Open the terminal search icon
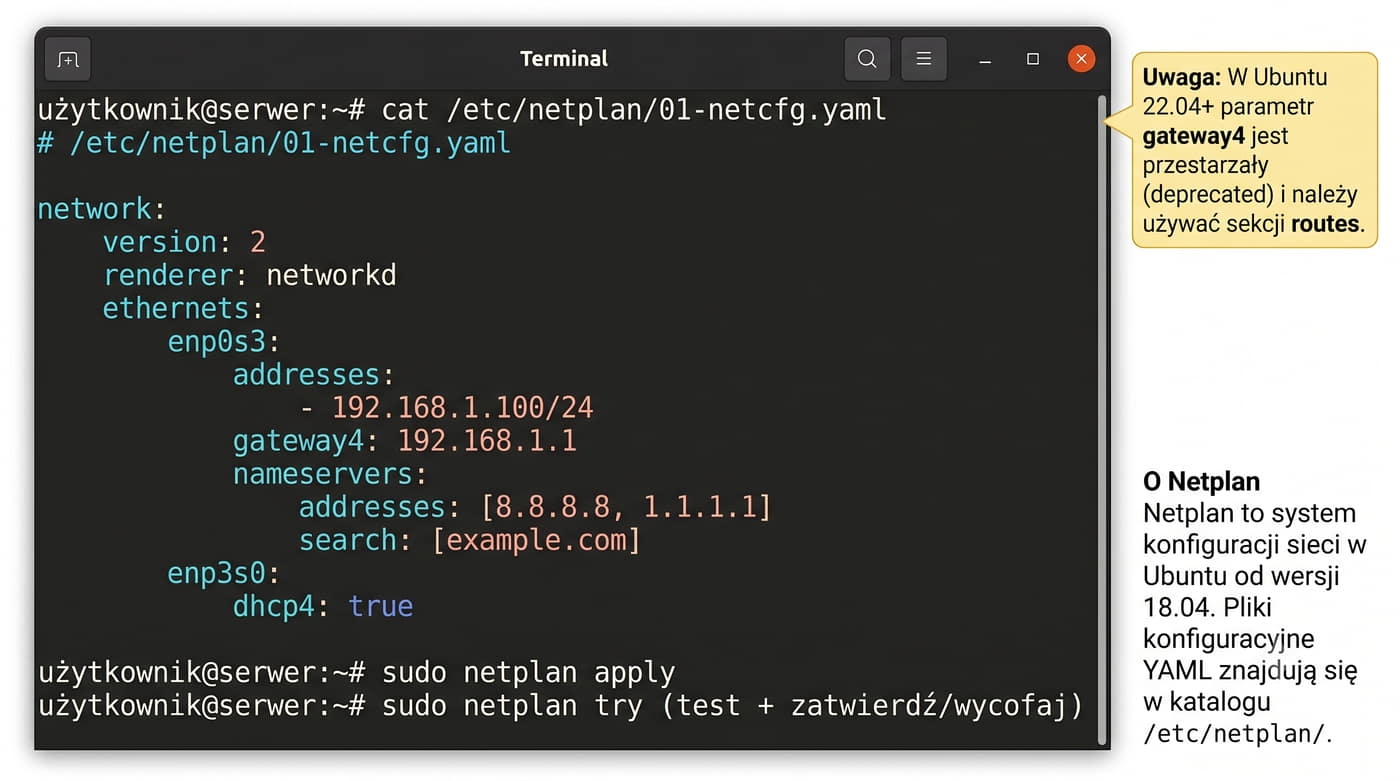The height and width of the screenshot is (781, 1400). [x=867, y=60]
